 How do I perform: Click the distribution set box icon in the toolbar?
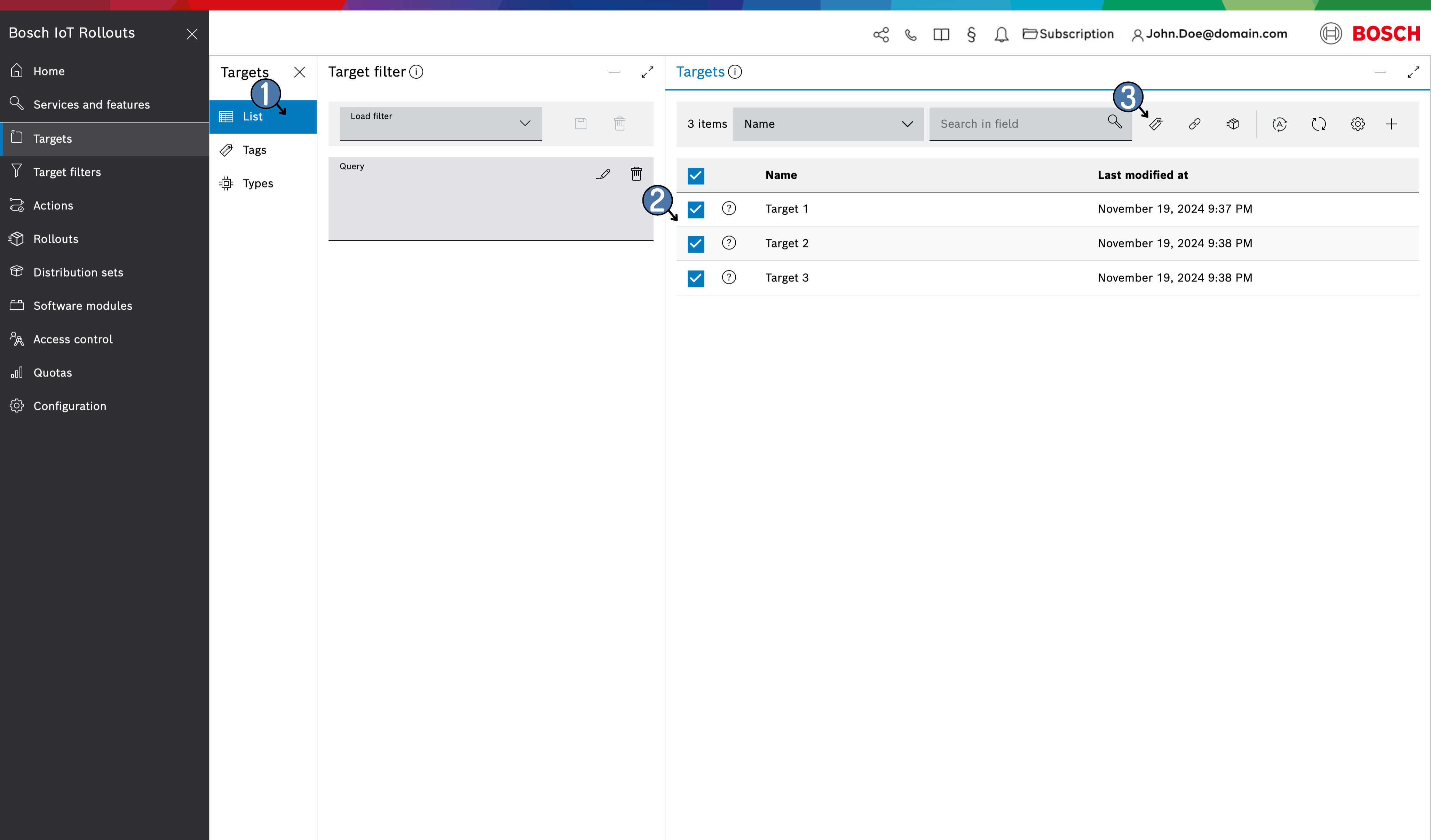1233,124
